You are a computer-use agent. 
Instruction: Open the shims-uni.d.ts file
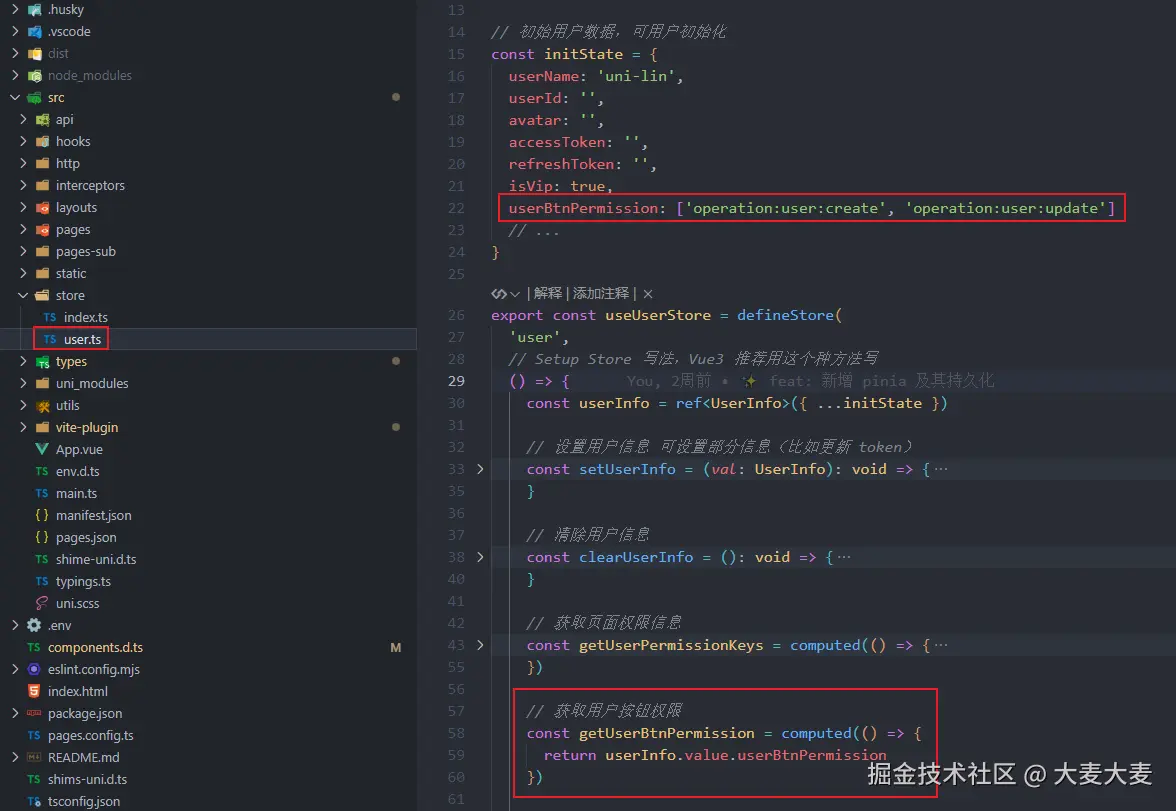click(87, 779)
